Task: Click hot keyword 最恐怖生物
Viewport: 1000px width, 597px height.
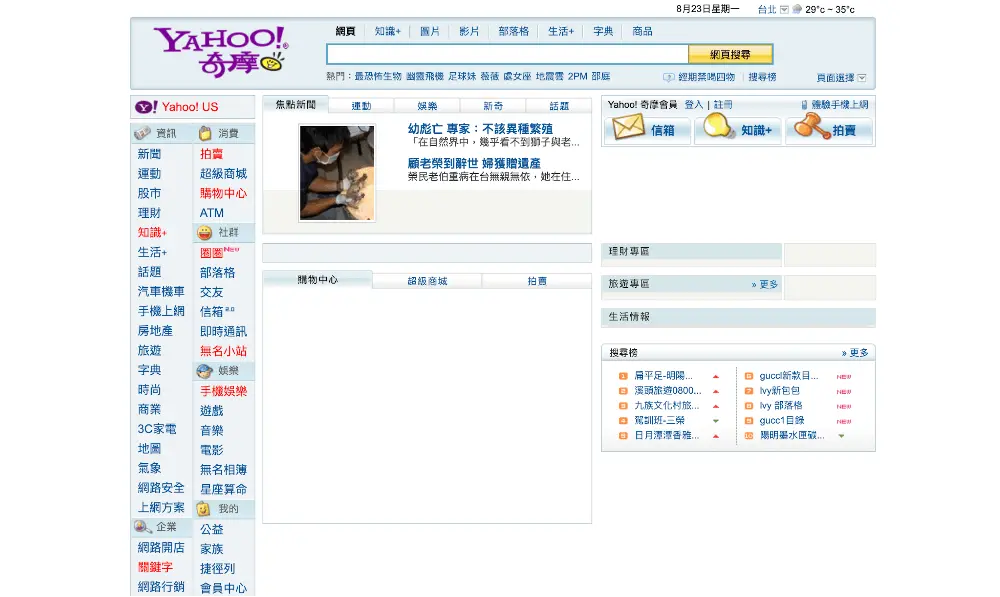Action: tap(378, 77)
